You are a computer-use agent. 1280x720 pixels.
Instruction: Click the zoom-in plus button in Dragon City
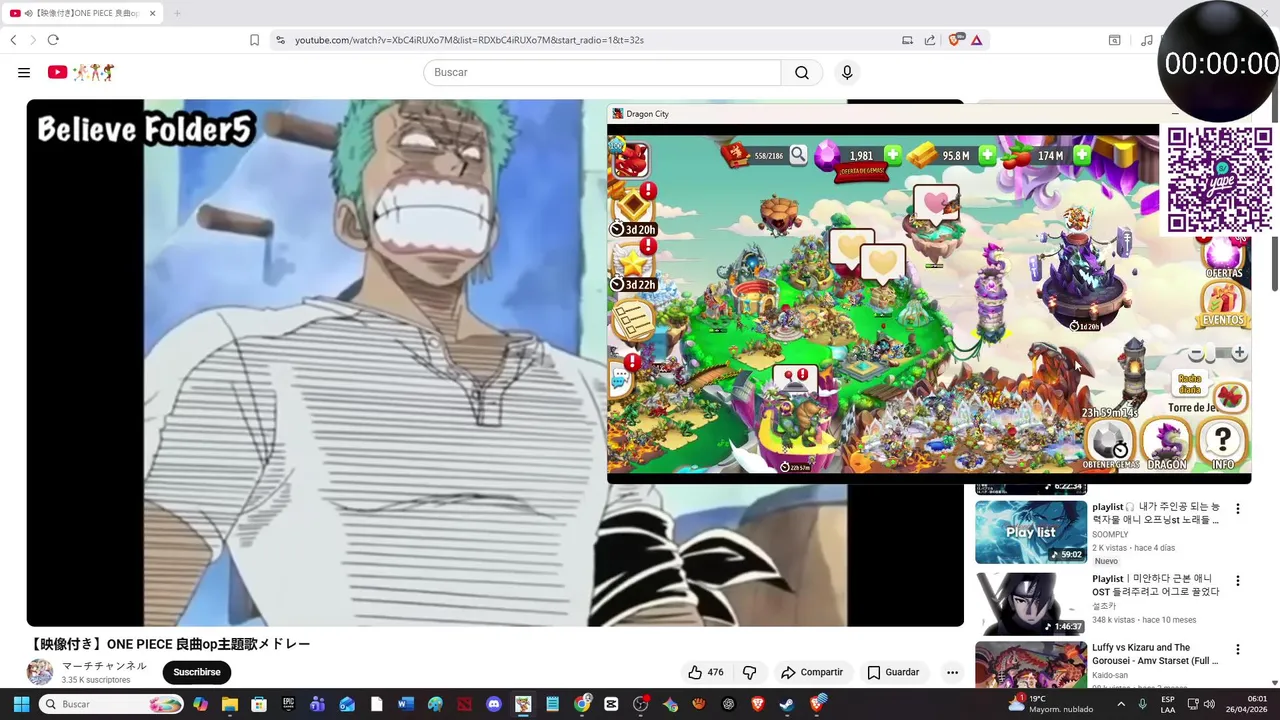coord(1240,353)
